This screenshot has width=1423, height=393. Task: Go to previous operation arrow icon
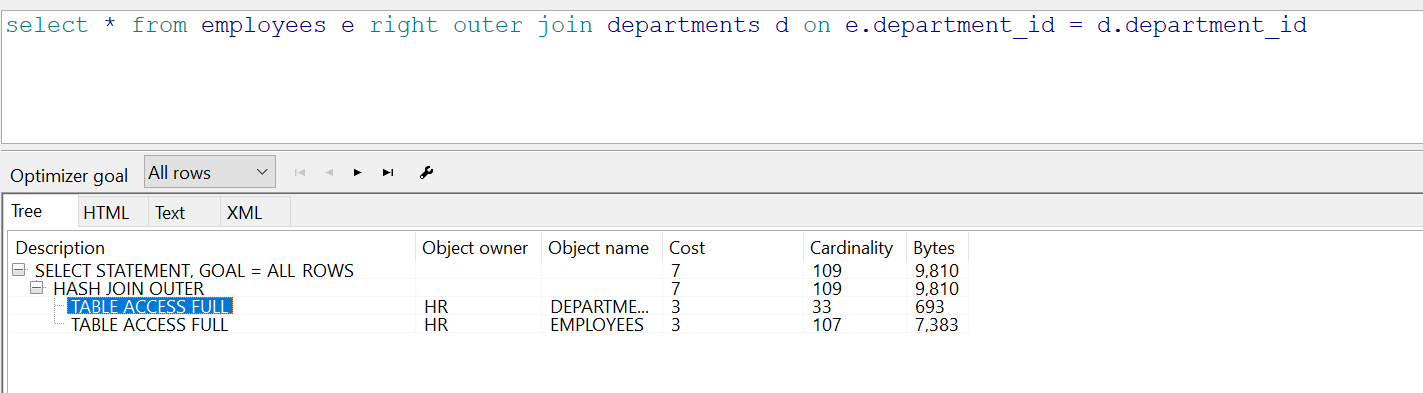329,173
